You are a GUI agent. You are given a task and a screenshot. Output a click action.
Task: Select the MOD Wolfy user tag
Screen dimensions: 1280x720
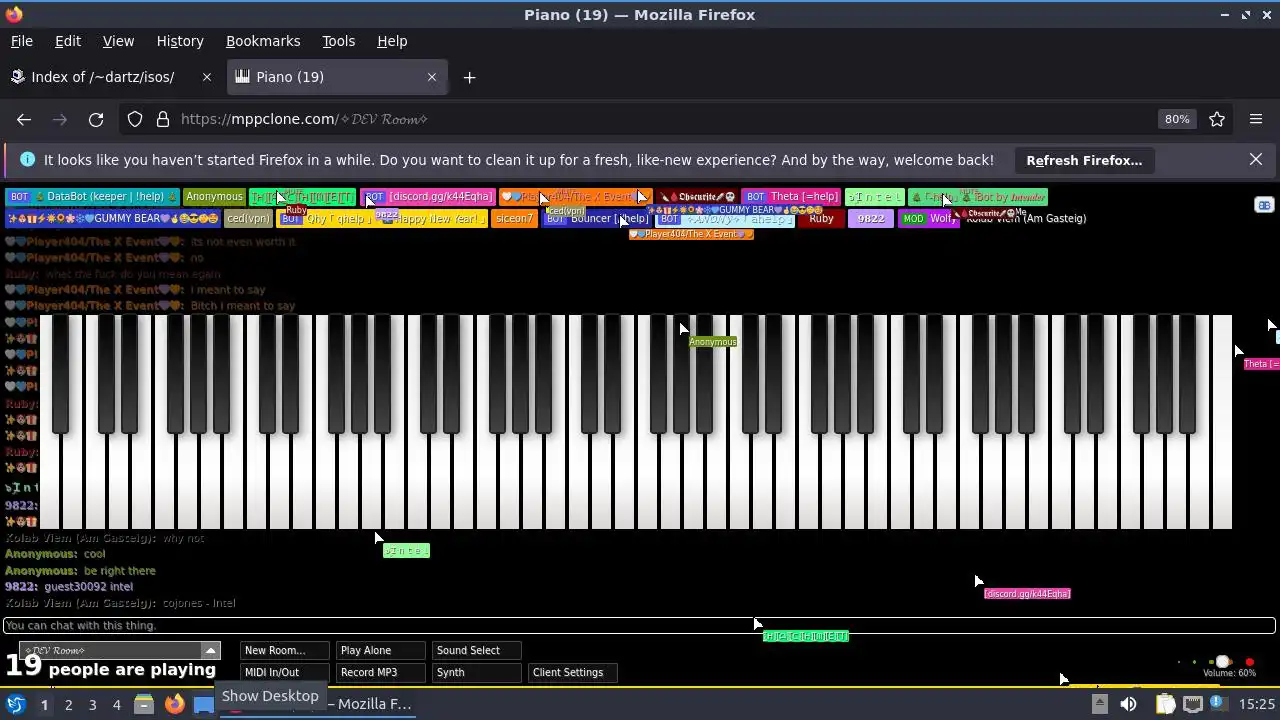pyautogui.click(x=928, y=219)
